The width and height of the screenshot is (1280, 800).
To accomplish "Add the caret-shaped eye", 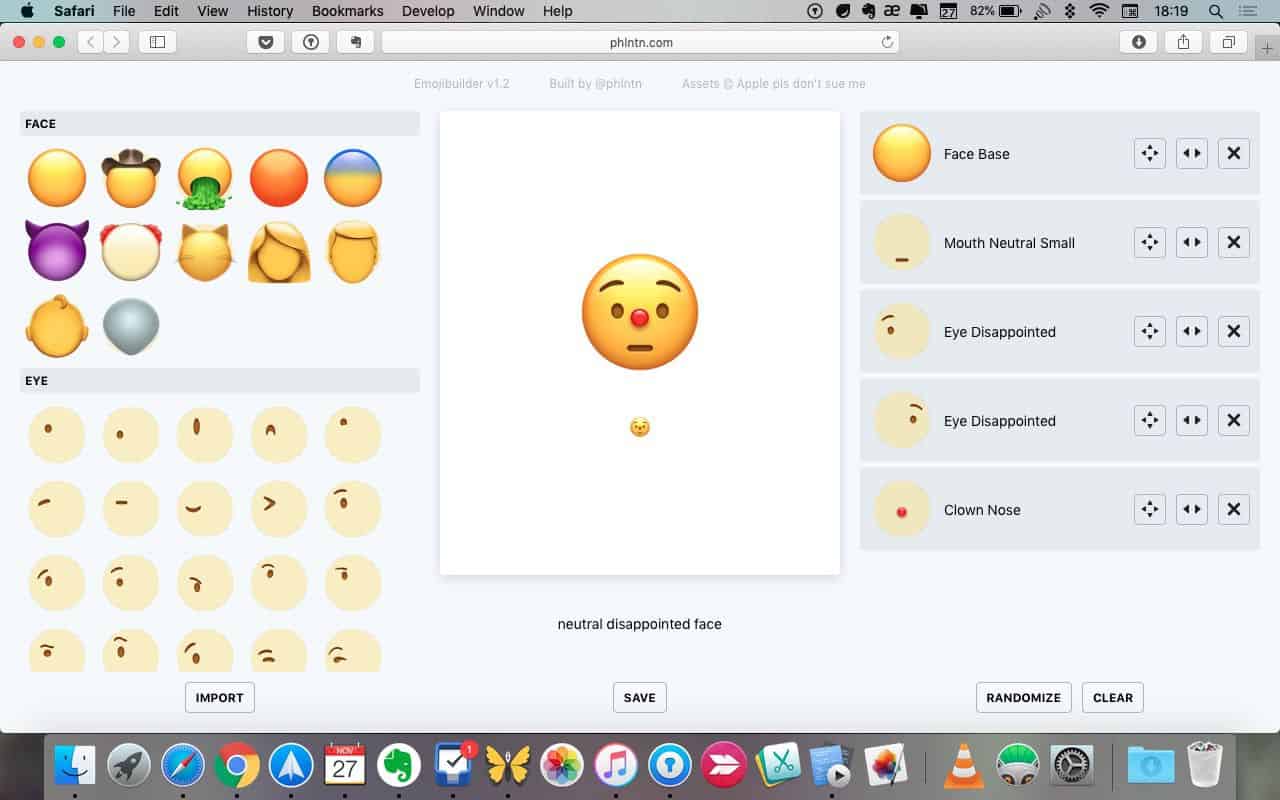I will point(279,435).
